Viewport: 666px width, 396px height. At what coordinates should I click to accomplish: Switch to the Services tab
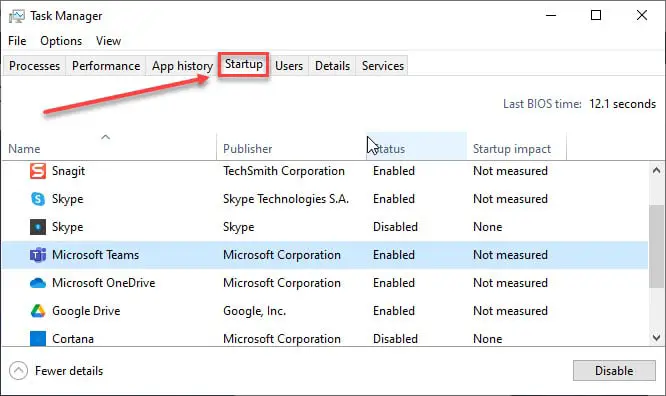pyautogui.click(x=382, y=66)
